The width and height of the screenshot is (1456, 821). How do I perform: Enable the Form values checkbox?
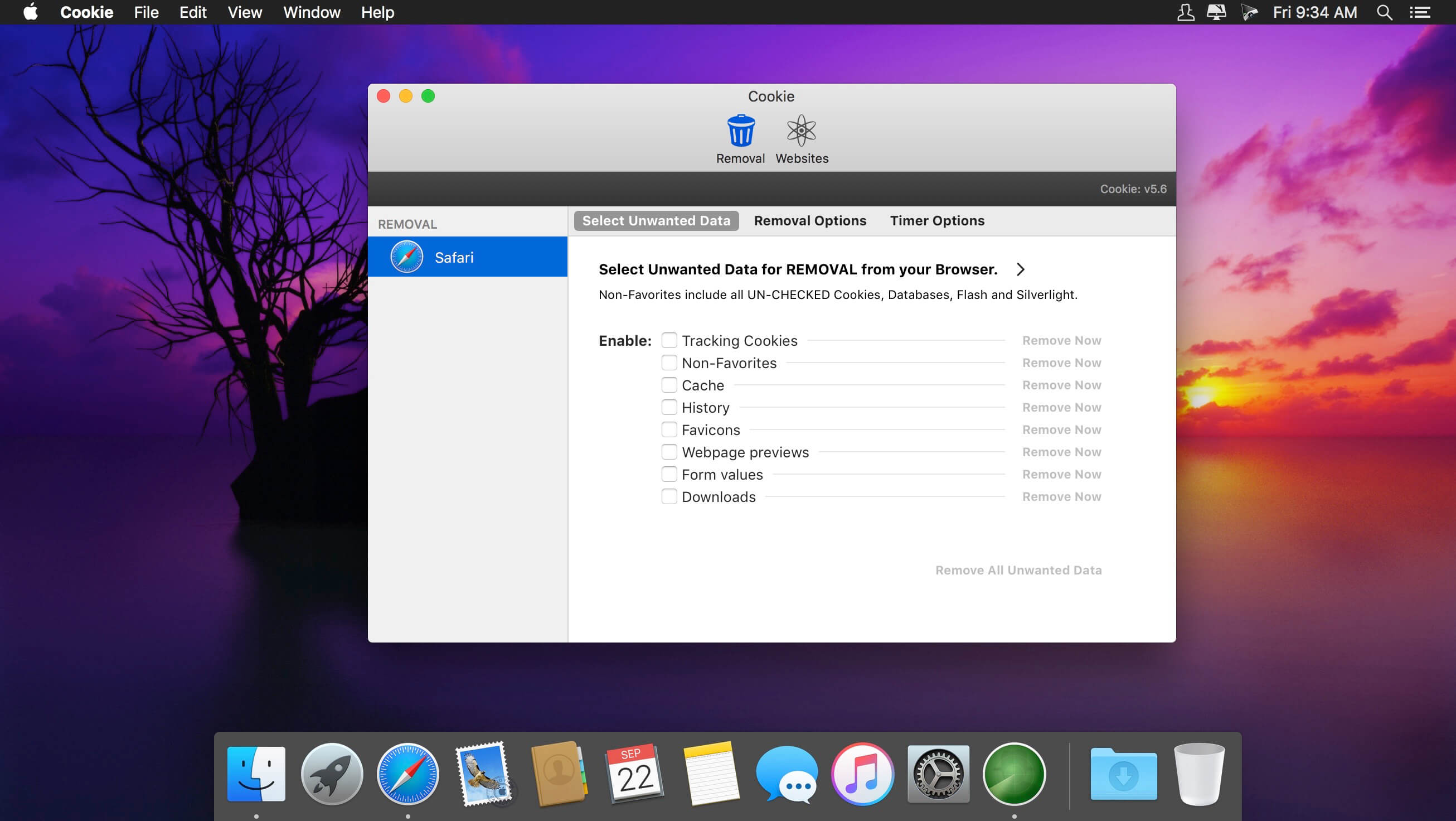click(x=669, y=475)
